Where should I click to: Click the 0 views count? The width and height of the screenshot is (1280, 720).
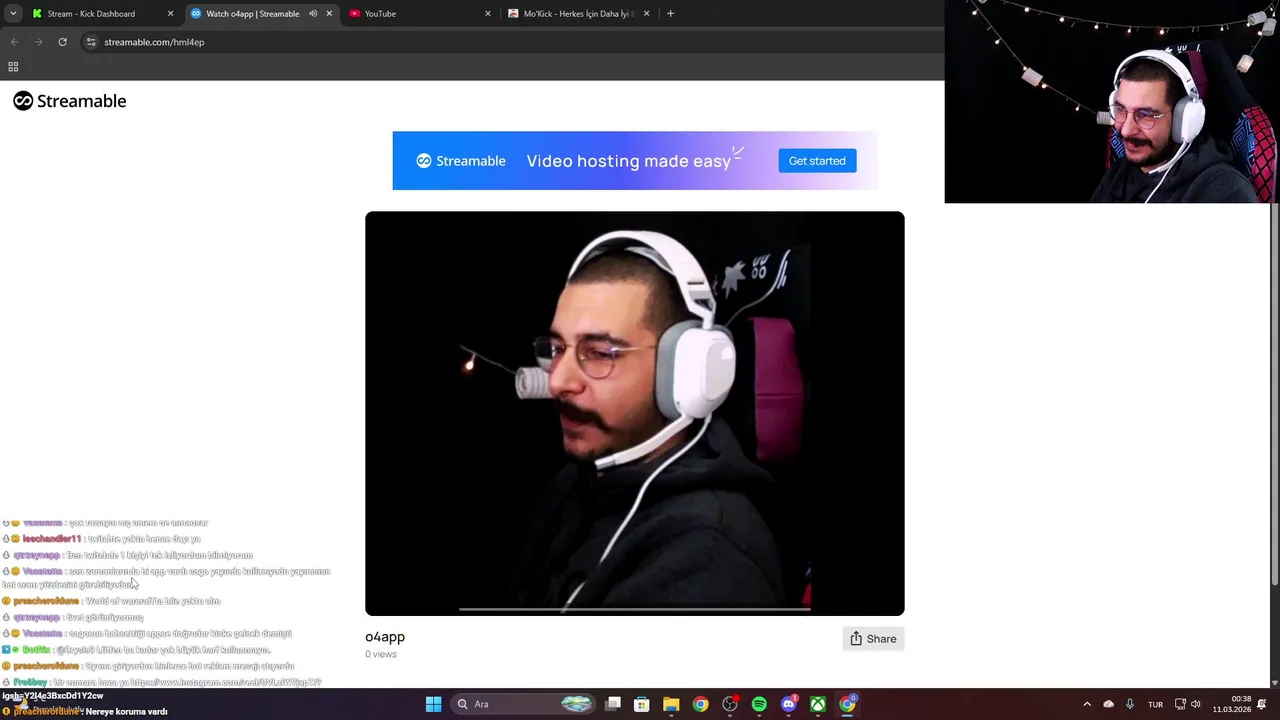(381, 654)
